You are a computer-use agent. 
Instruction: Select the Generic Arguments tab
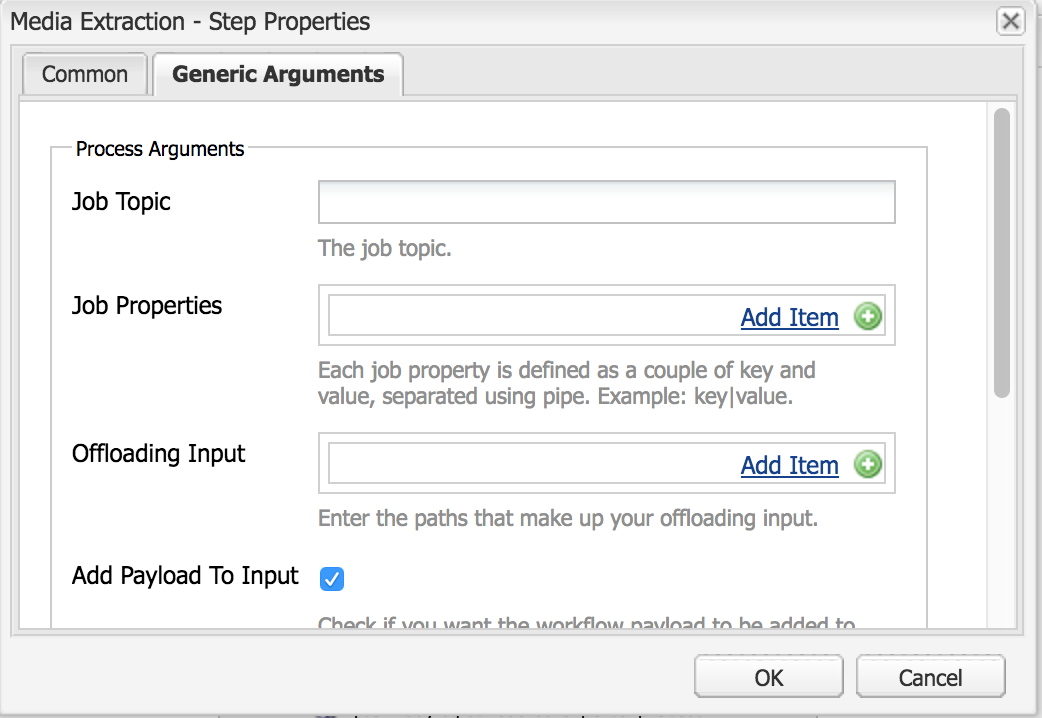[x=278, y=74]
